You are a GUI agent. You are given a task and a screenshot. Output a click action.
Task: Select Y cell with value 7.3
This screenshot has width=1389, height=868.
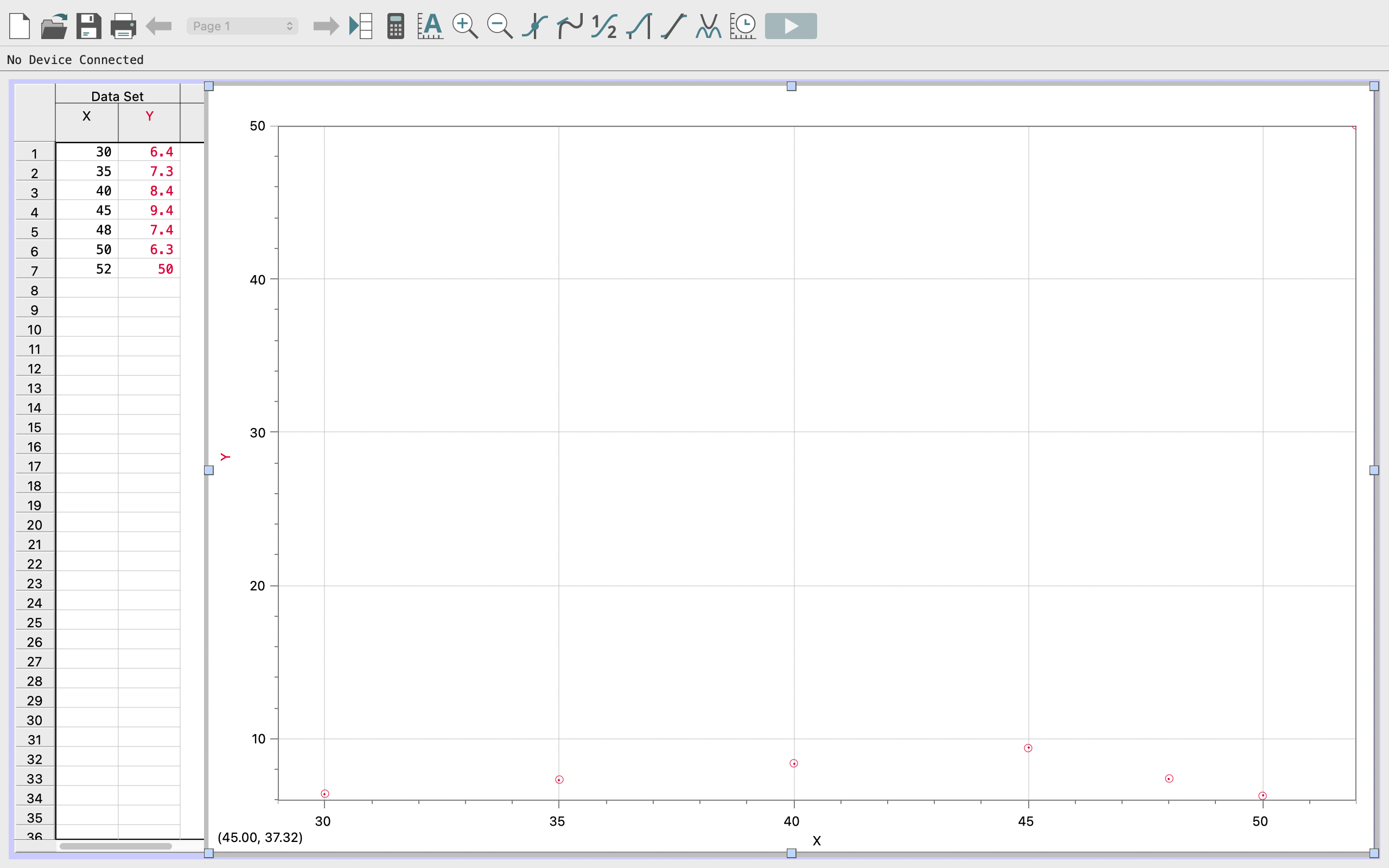click(149, 171)
